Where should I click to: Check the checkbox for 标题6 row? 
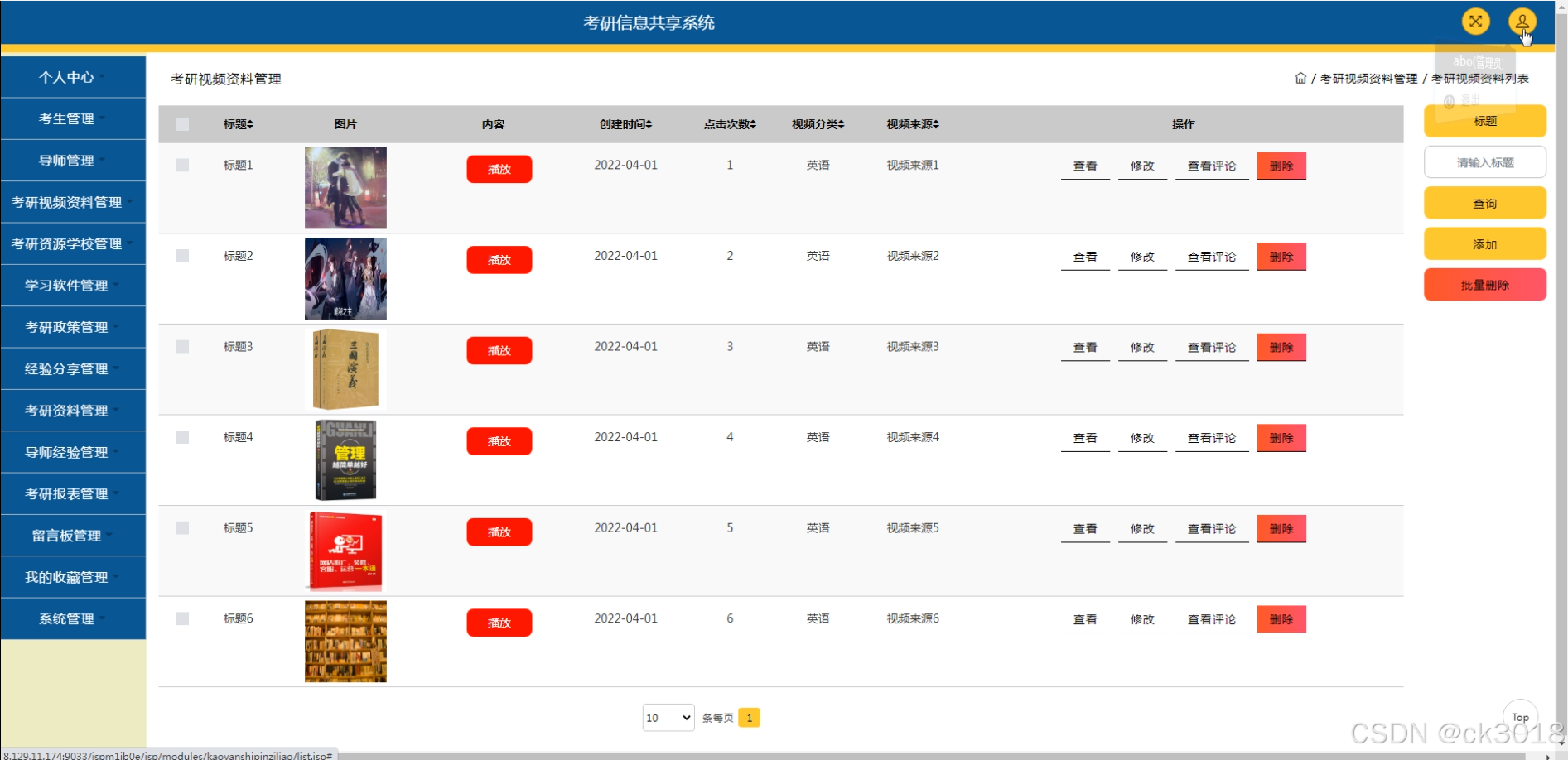tap(182, 618)
